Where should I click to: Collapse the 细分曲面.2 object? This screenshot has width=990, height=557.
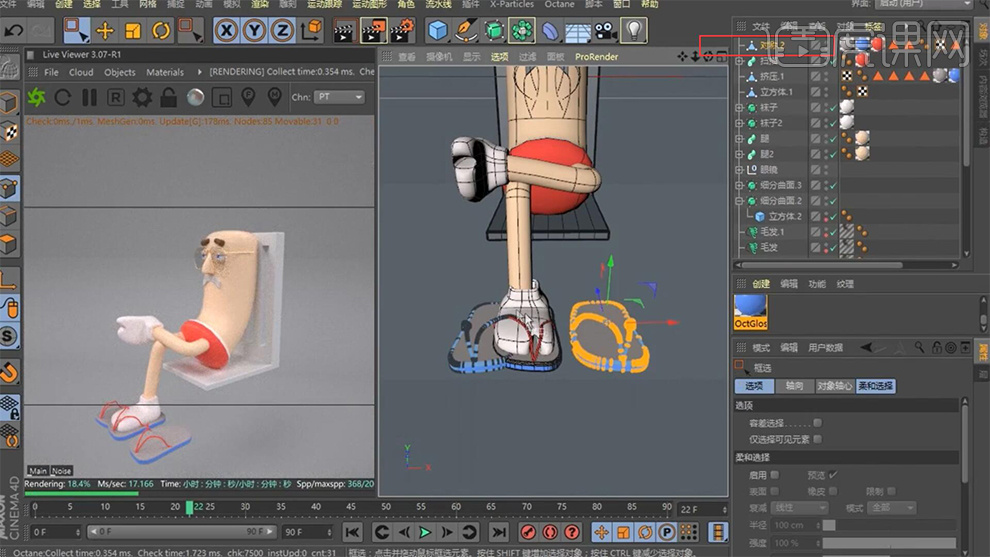point(739,201)
